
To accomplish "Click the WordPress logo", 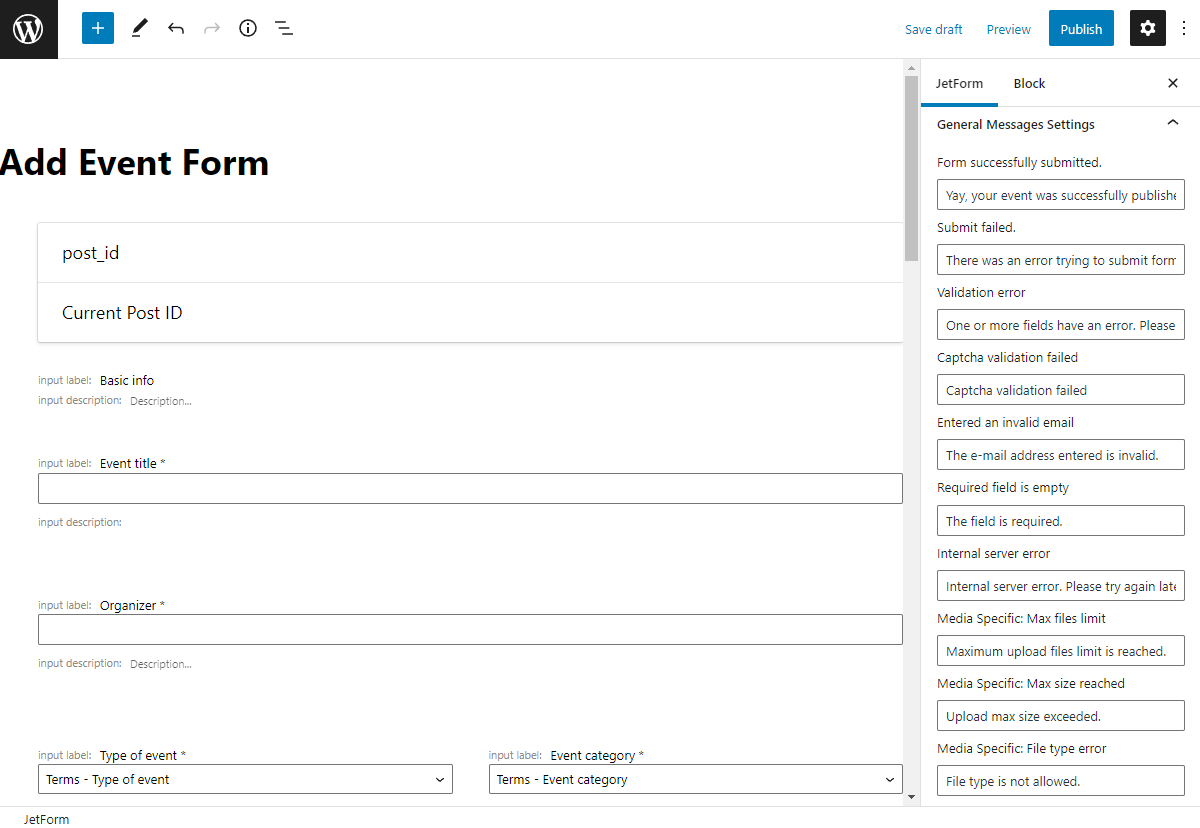I will point(28,28).
